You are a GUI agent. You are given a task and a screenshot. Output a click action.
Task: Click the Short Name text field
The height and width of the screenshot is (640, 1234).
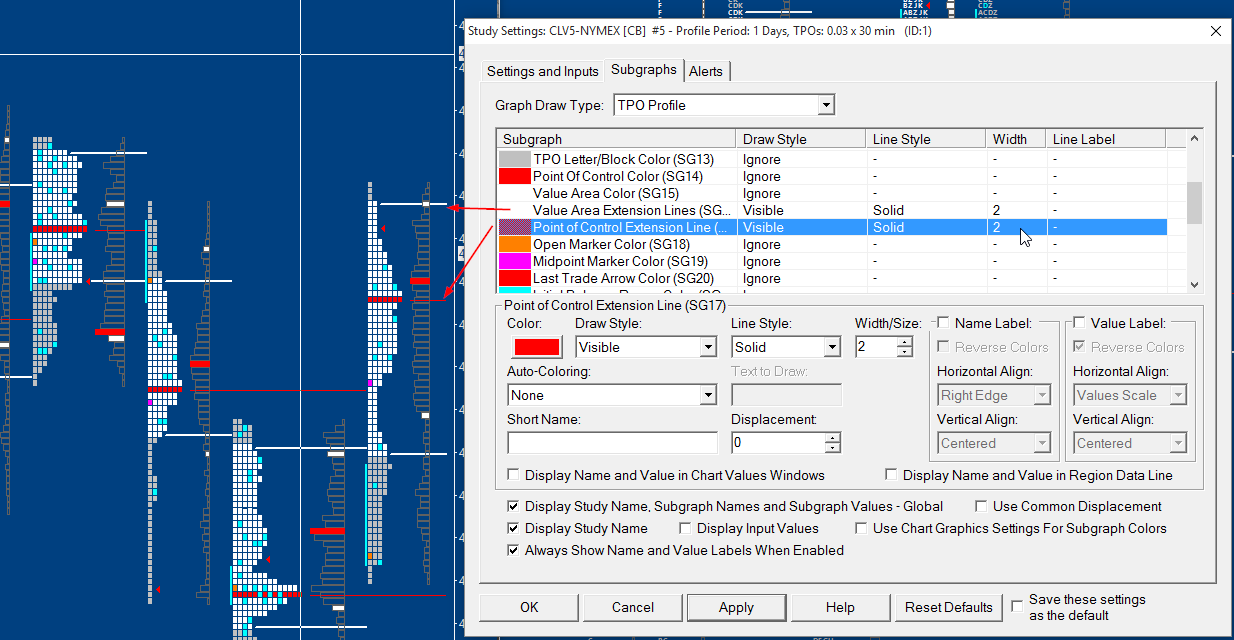pos(612,443)
